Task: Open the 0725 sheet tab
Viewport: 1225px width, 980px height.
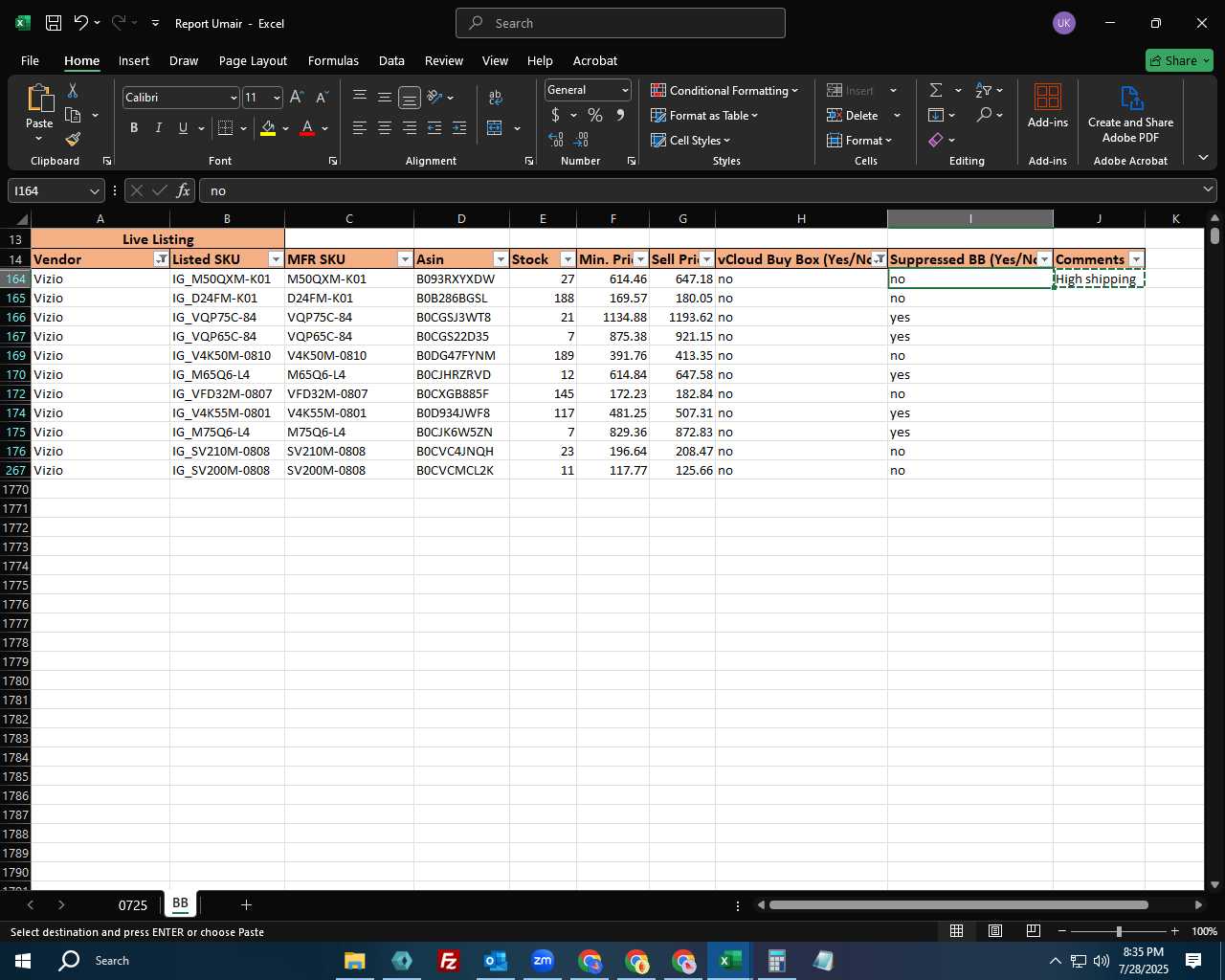Action: tap(133, 904)
